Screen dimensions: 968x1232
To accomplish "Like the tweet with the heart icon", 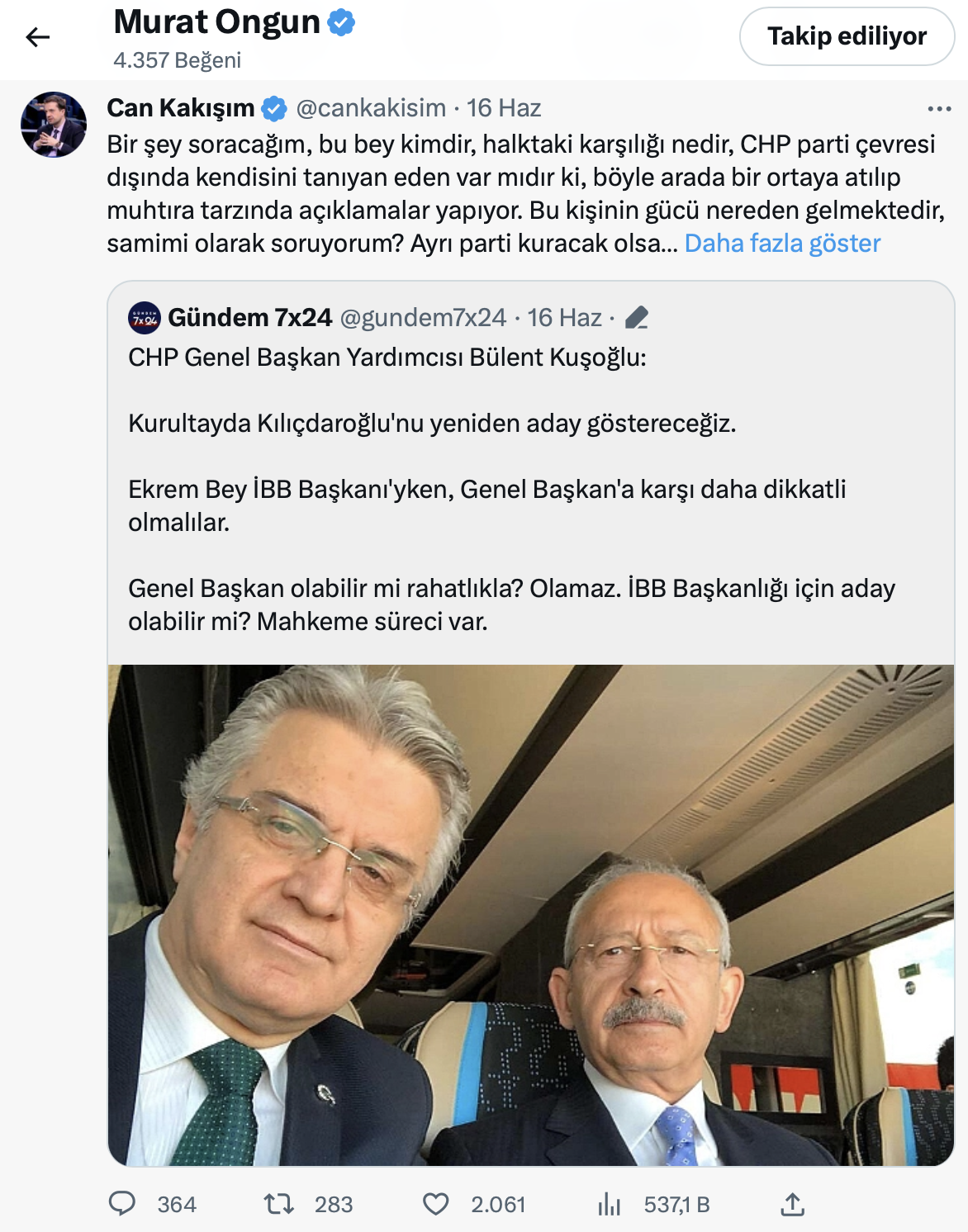I will point(436,1204).
